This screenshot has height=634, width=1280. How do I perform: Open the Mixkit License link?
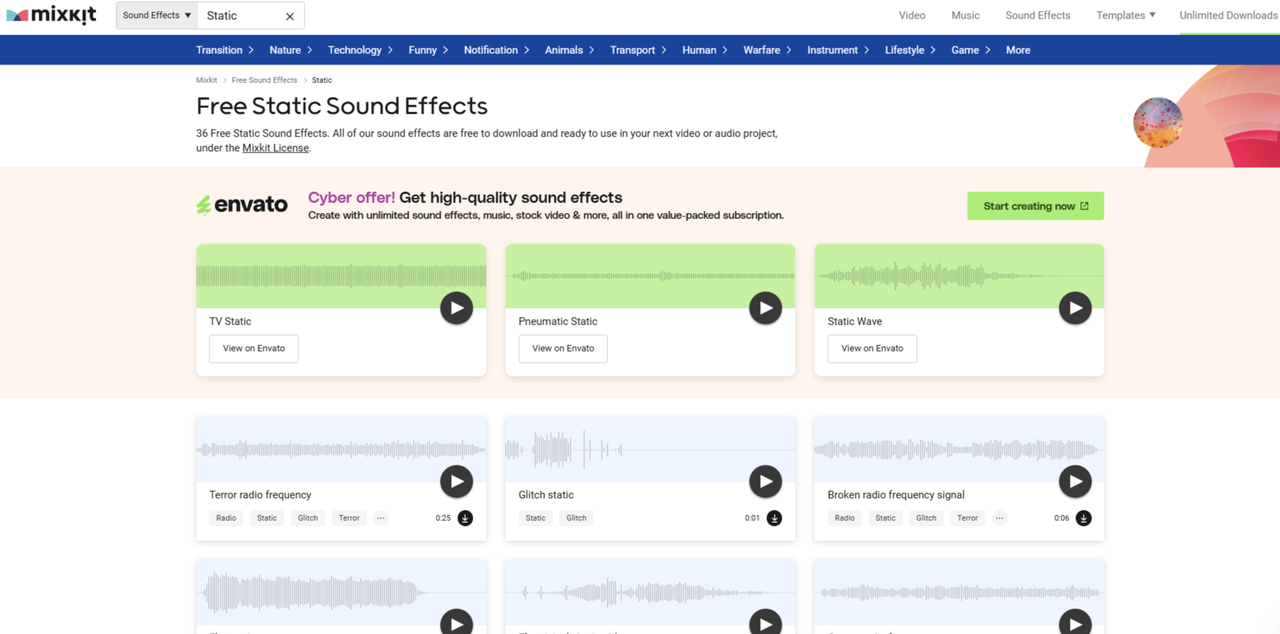(275, 148)
